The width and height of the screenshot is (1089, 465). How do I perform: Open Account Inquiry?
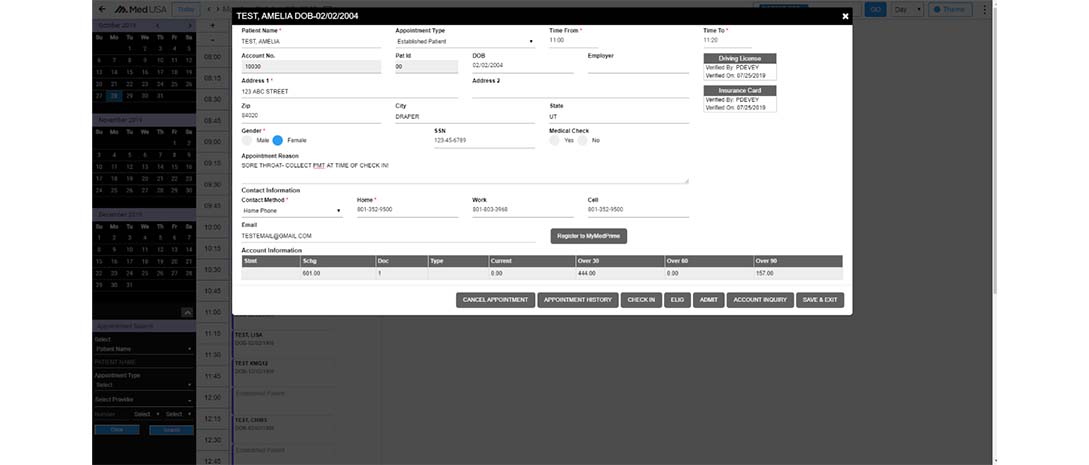760,300
